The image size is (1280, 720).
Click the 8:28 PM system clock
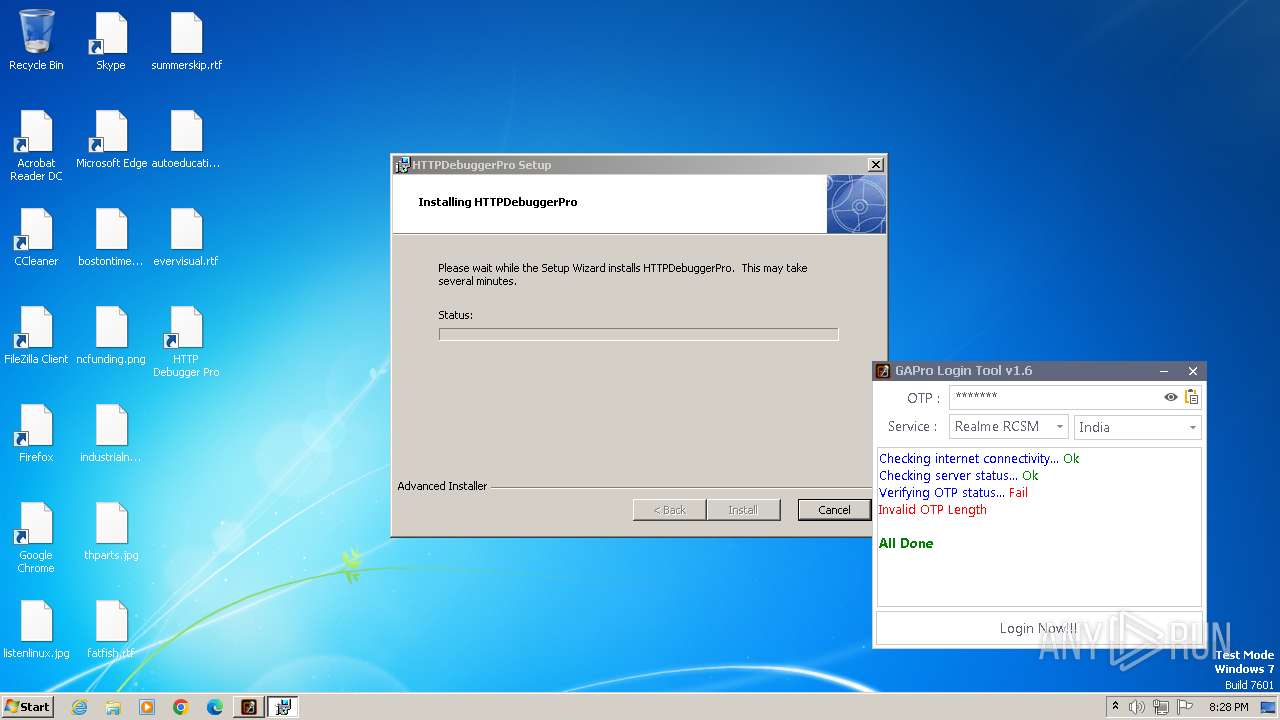(x=1229, y=707)
